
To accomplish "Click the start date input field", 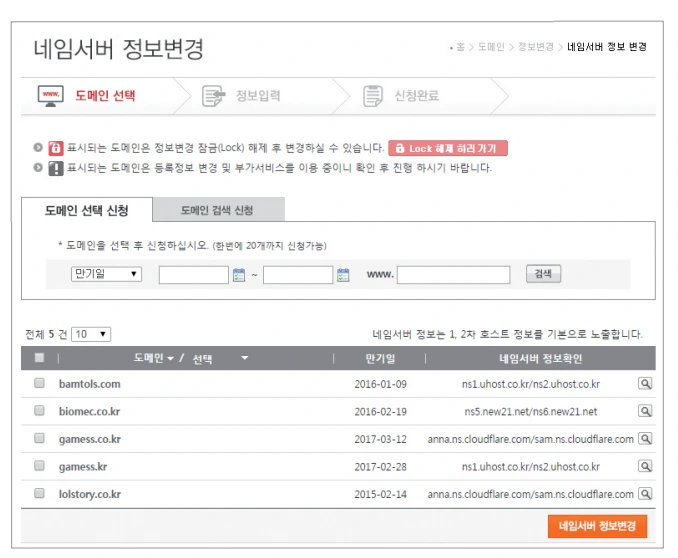I will [194, 275].
